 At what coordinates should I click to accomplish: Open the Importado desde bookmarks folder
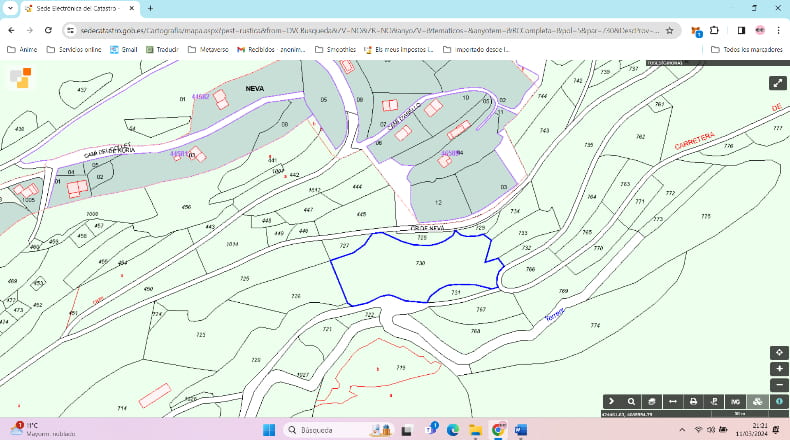pos(477,49)
